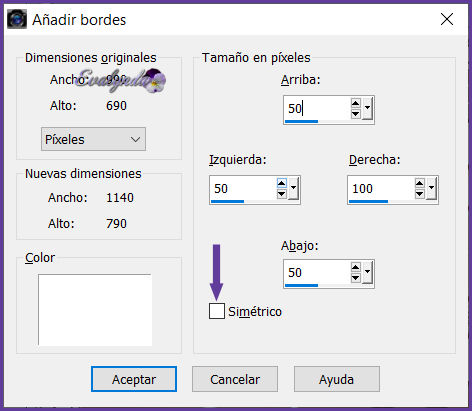Image resolution: width=472 pixels, height=411 pixels.
Task: Decrease the Abajo value with down arrow
Action: tap(356, 278)
